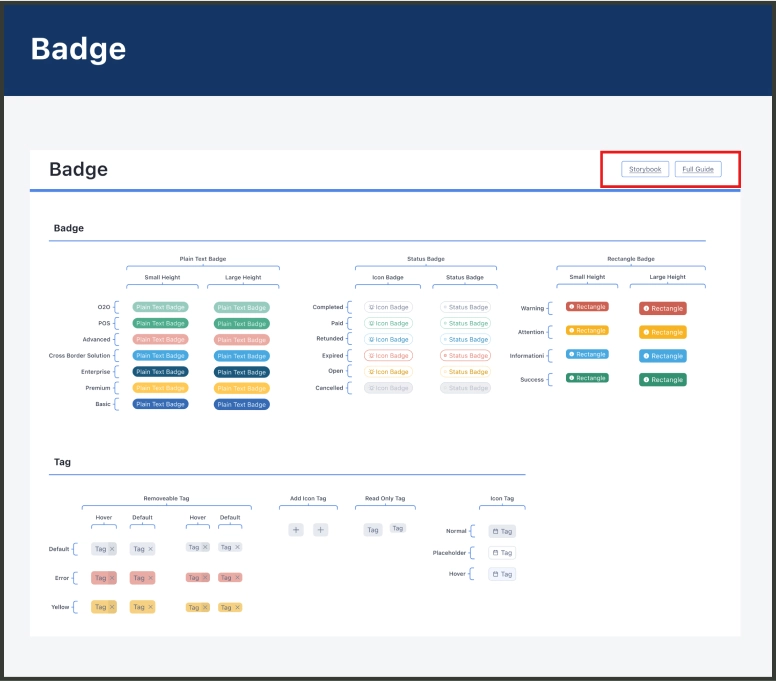Remove the smaller default-state Tag in Yellow row
Image resolution: width=776 pixels, height=681 pixels.
238,607
